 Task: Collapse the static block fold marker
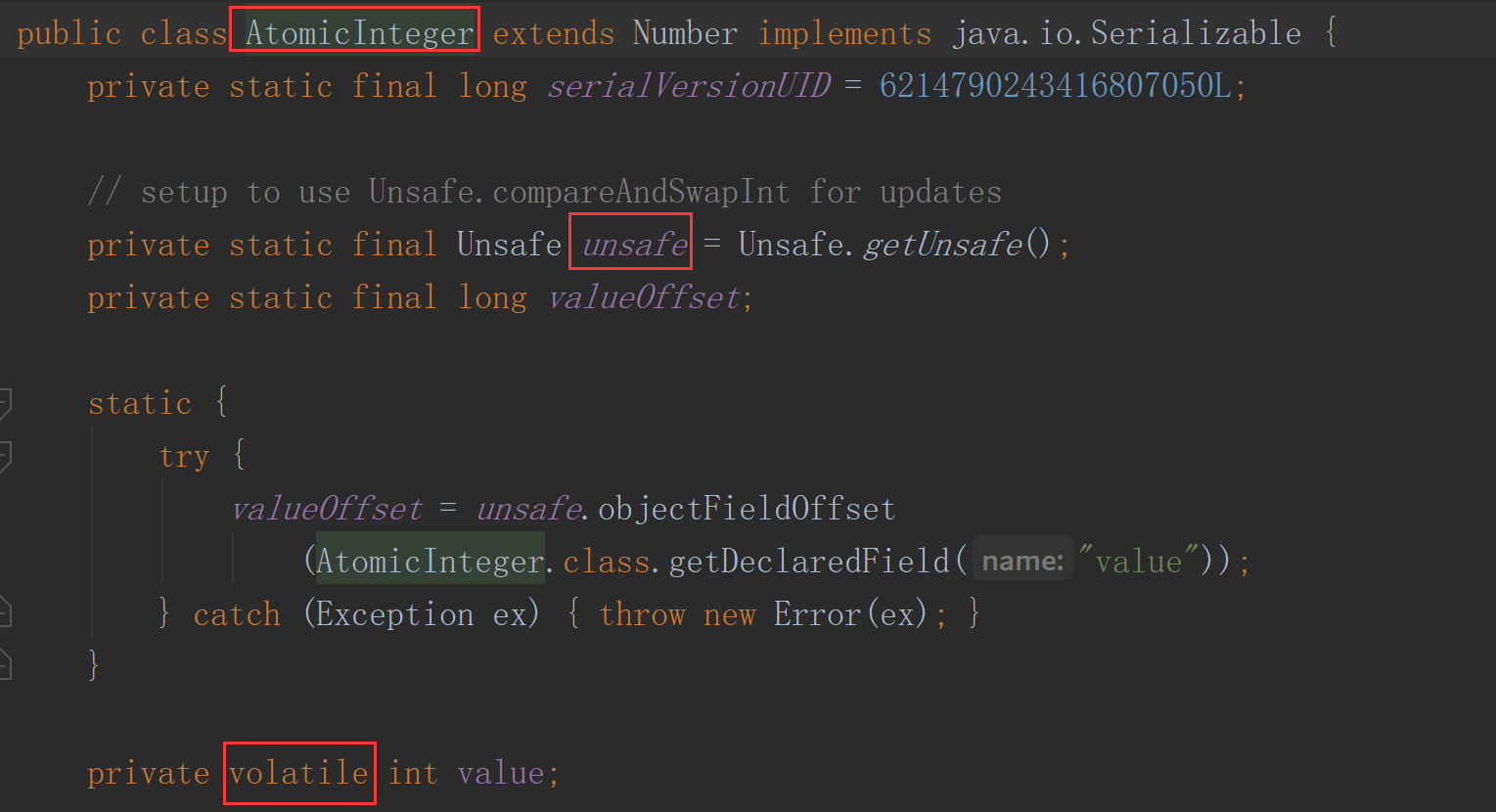(x=5, y=403)
